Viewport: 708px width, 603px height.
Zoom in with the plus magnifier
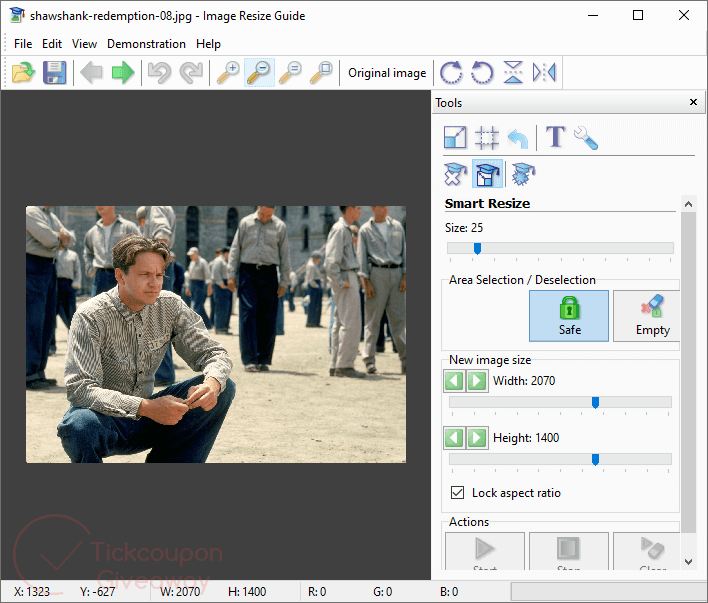pyautogui.click(x=228, y=72)
